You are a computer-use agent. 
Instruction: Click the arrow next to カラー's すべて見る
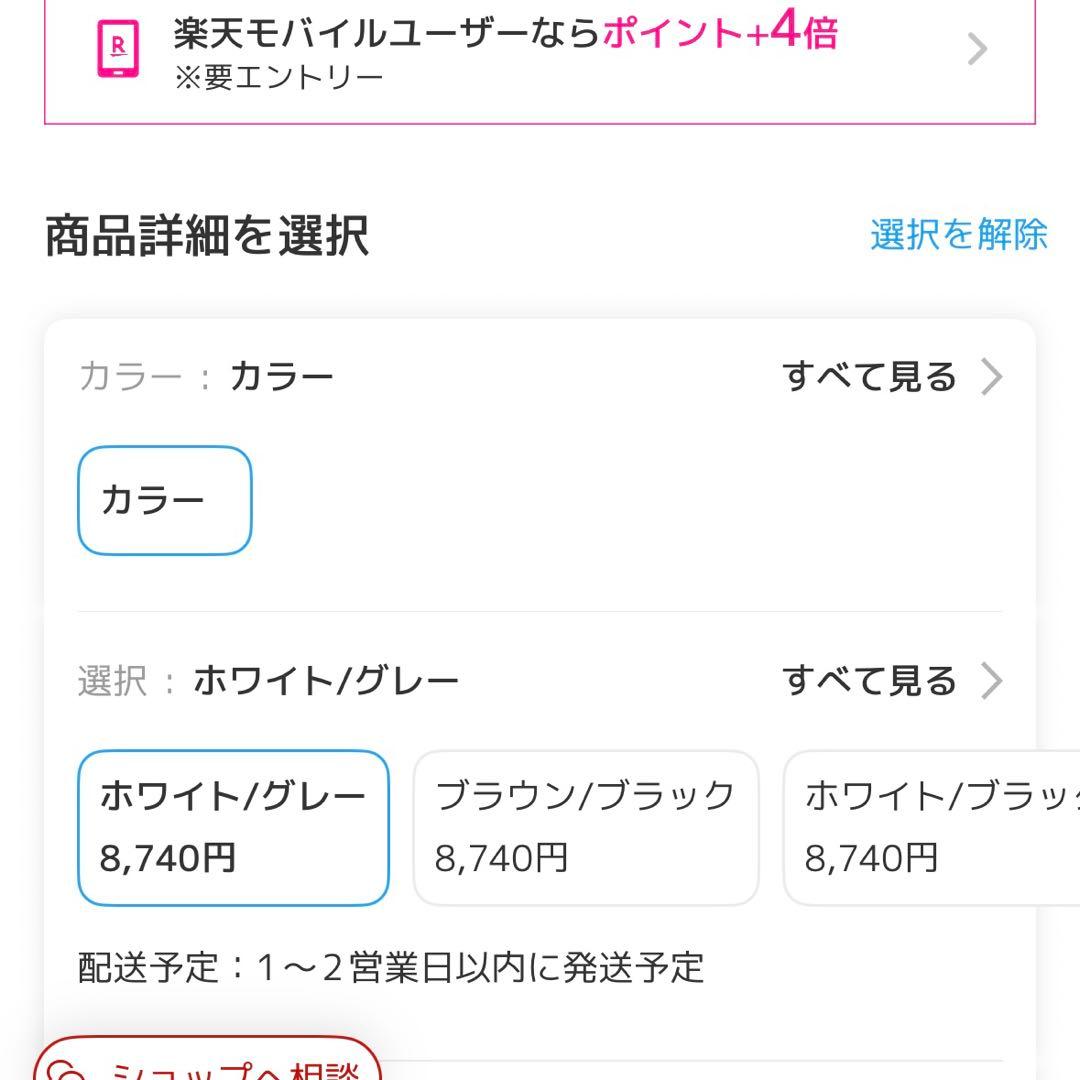(992, 377)
